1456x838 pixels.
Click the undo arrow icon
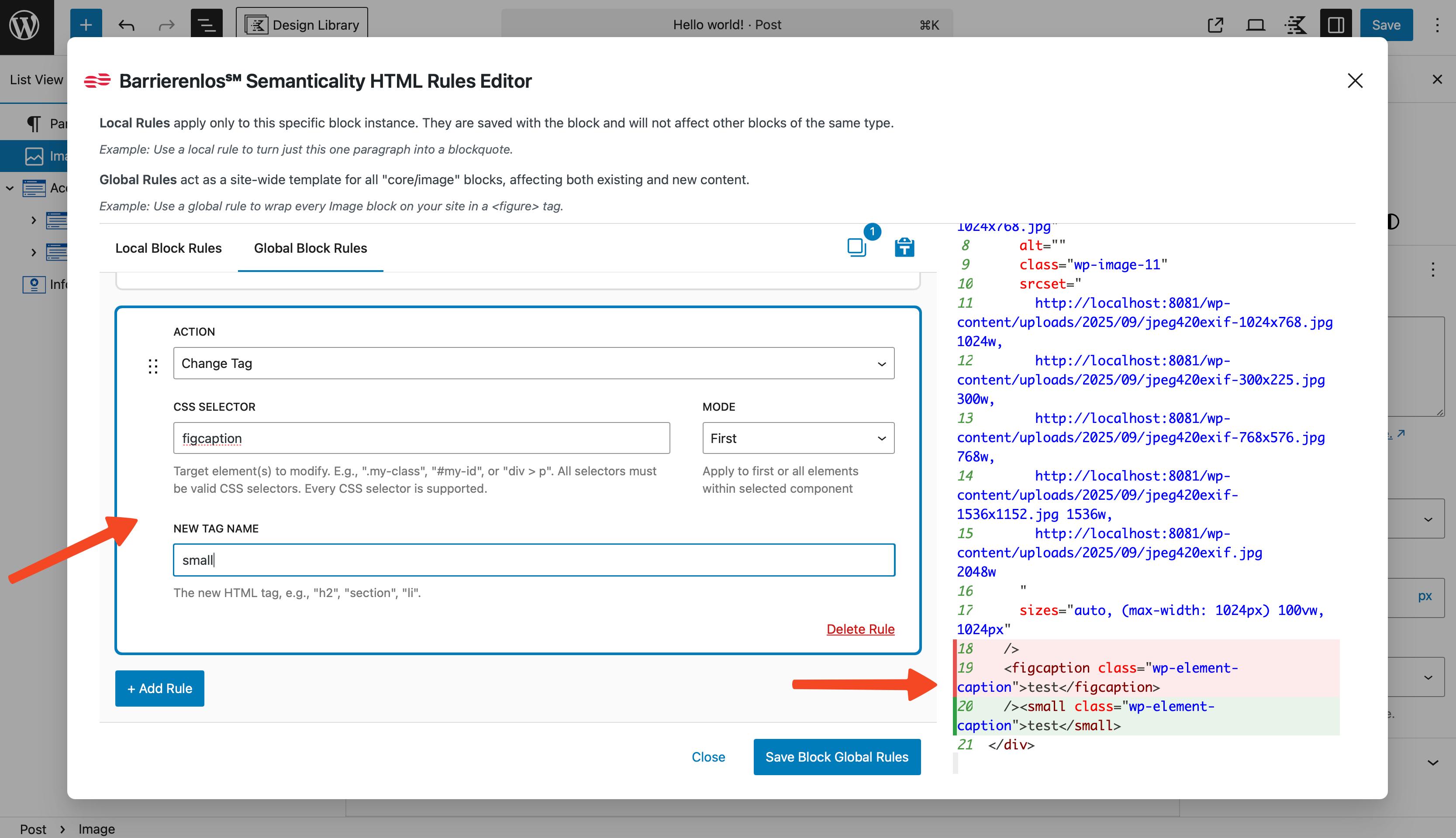coord(126,25)
